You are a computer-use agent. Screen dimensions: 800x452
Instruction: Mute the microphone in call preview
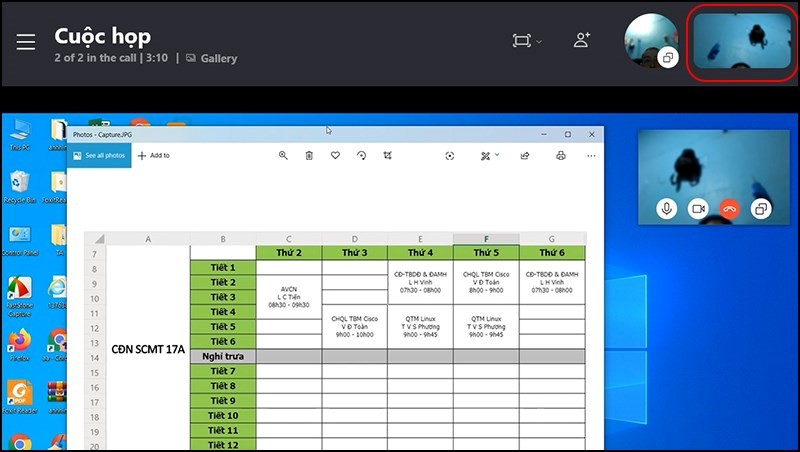(x=666, y=209)
